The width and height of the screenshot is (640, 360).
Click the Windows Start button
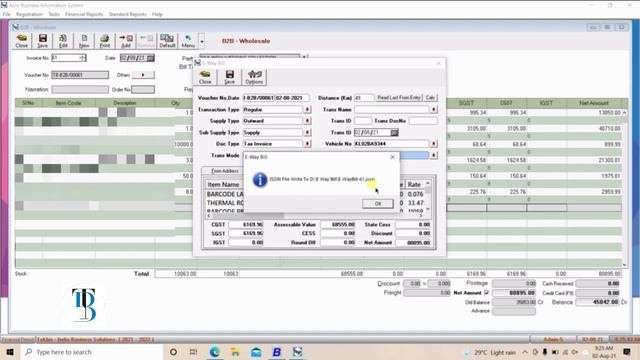pos(10,352)
